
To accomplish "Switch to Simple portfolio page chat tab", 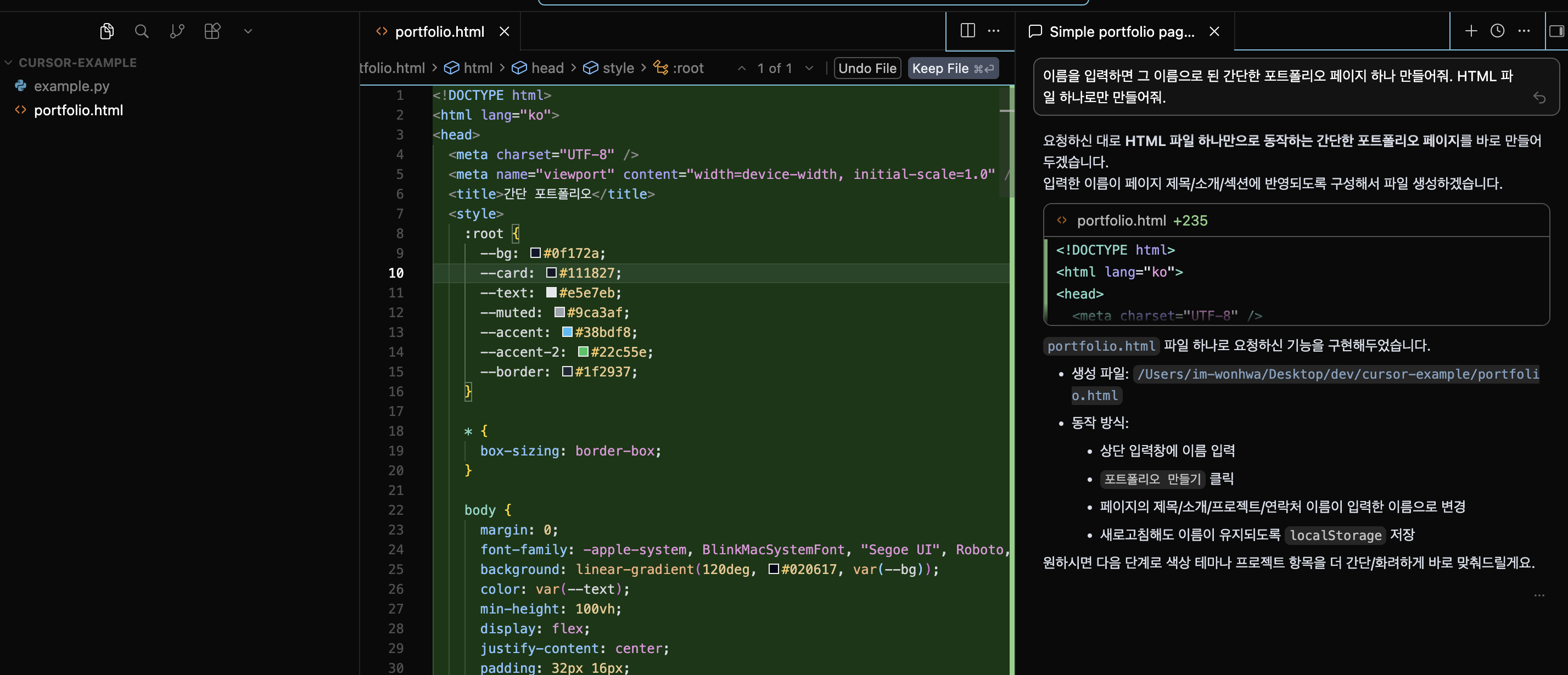I will point(1122,32).
